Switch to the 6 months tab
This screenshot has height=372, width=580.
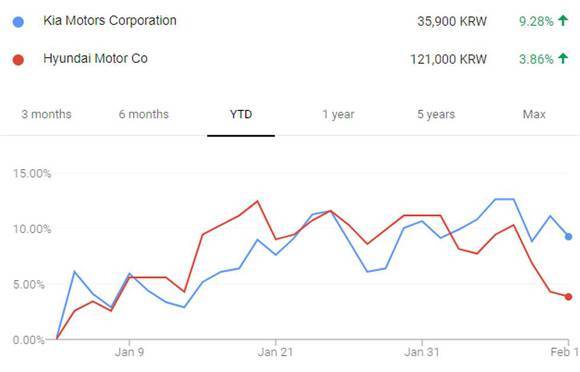click(144, 114)
